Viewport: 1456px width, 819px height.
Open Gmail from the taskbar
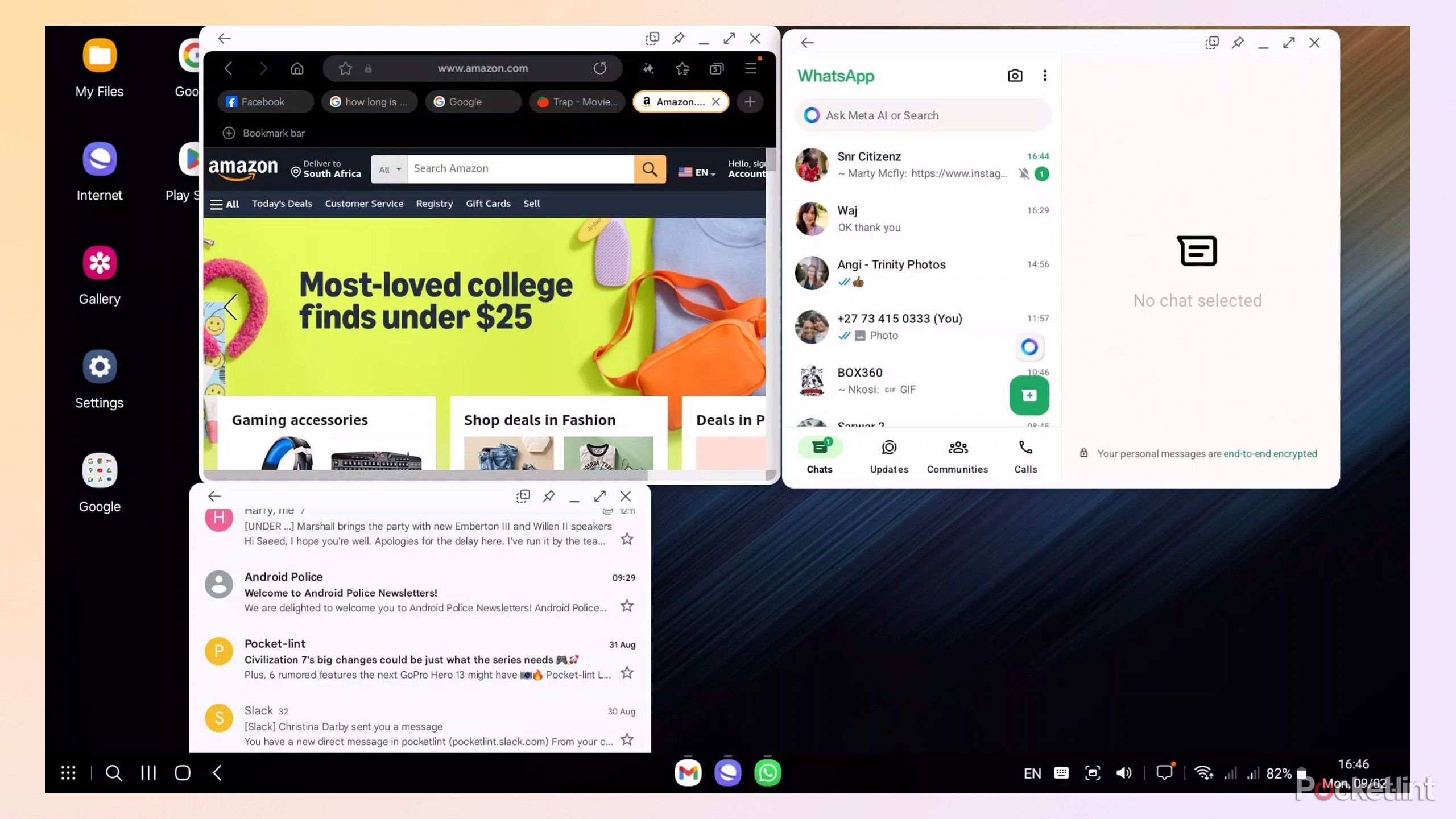click(x=688, y=773)
